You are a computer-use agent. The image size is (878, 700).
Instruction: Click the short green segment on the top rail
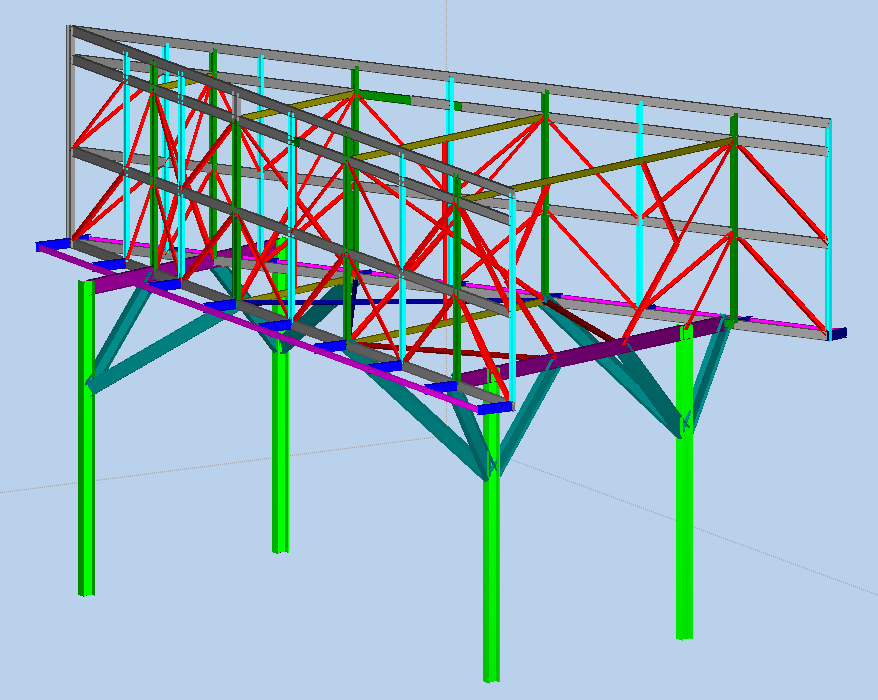click(x=385, y=97)
